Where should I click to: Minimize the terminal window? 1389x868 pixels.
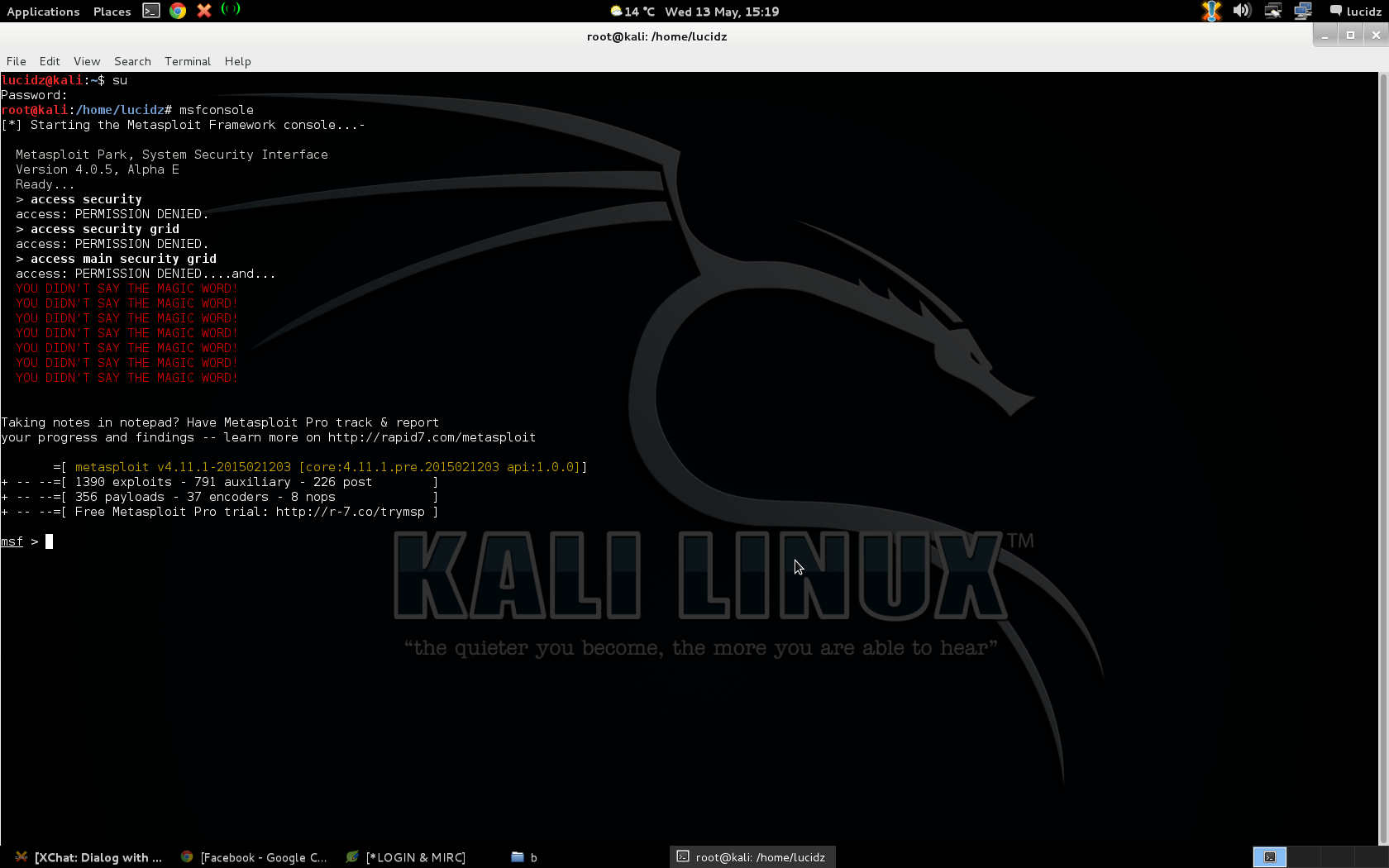click(x=1325, y=36)
